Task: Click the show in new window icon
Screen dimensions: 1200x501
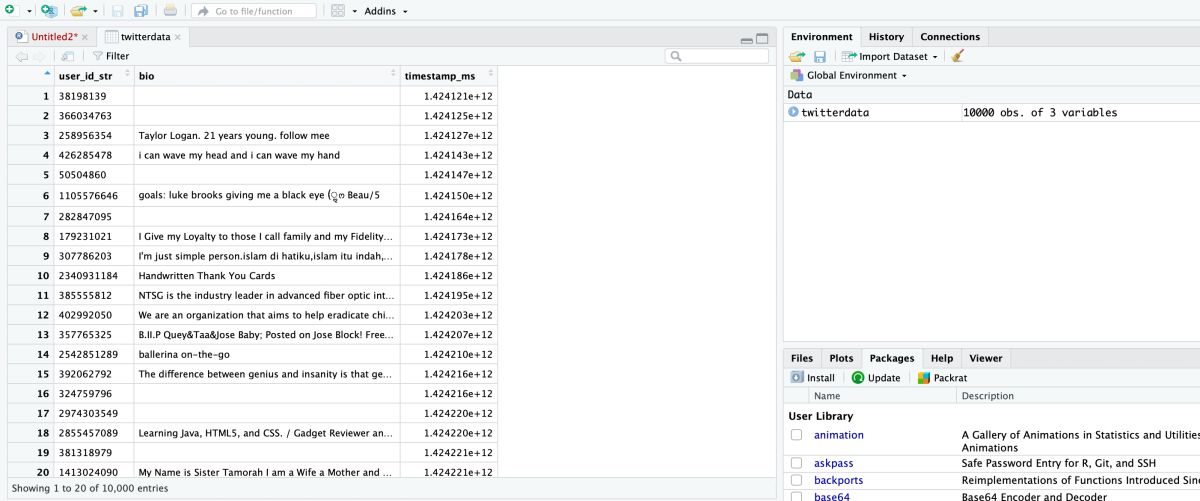Action: 67,57
